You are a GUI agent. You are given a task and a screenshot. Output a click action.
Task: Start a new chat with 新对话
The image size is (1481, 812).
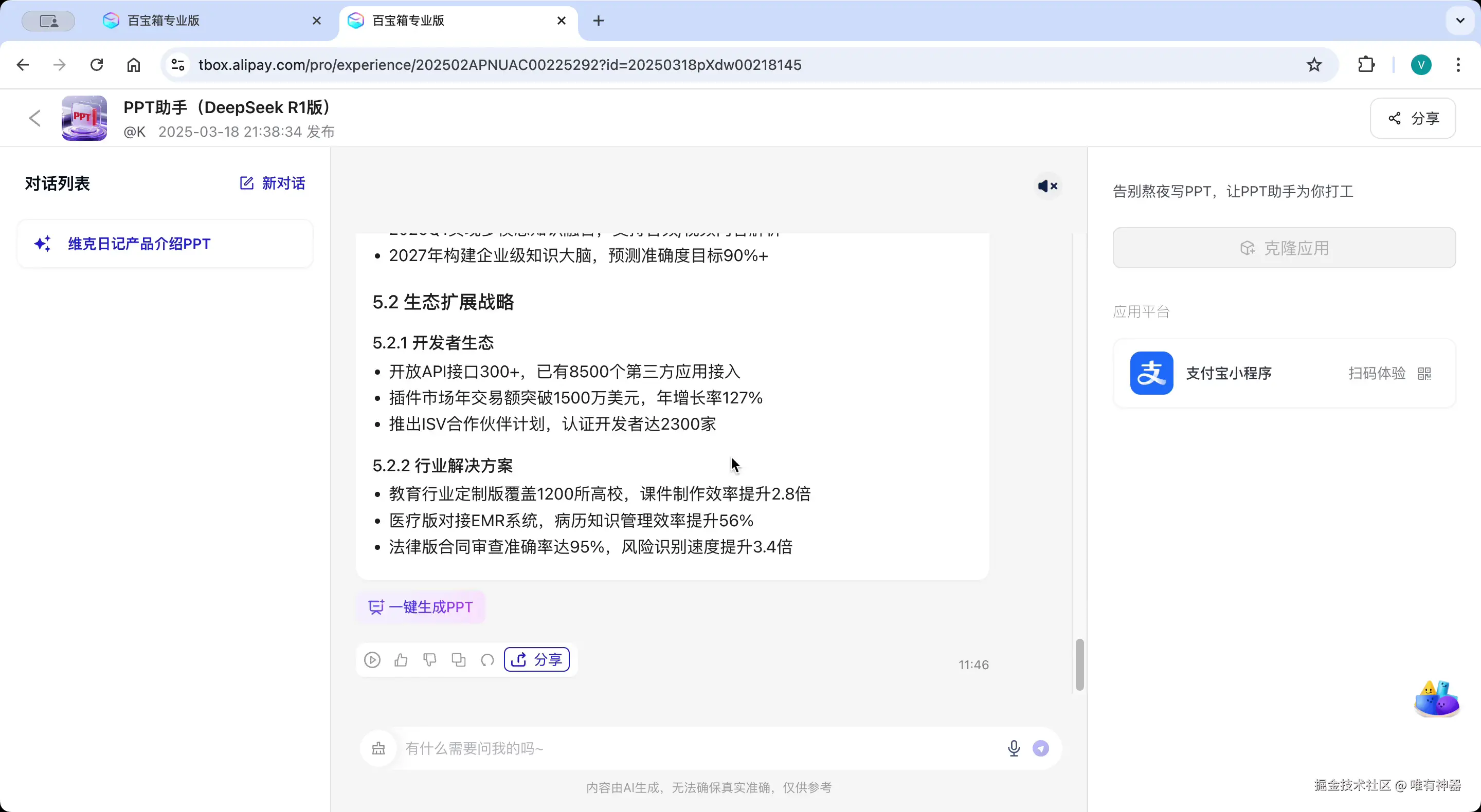[x=271, y=183]
